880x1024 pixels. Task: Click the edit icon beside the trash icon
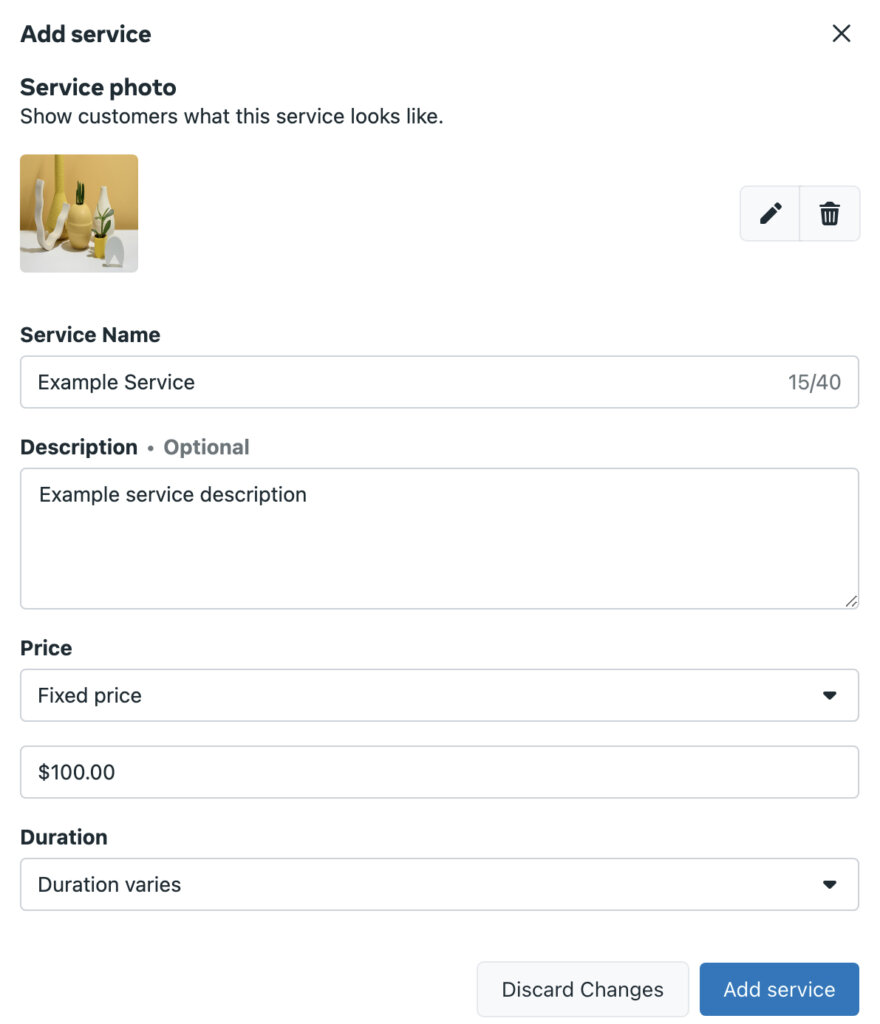point(769,213)
